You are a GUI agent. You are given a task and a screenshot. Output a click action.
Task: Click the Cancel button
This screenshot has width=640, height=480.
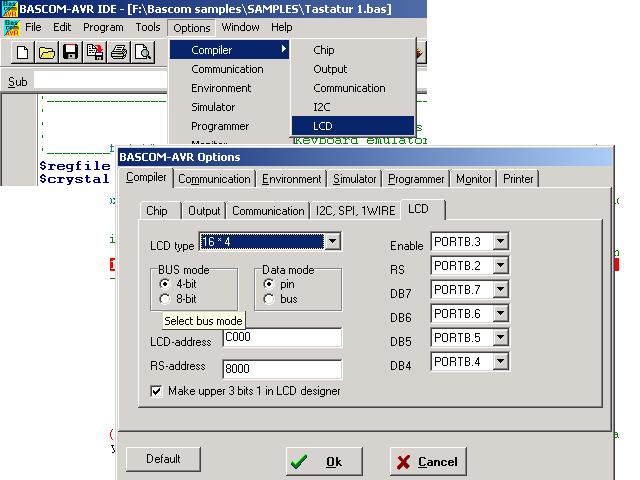428,461
